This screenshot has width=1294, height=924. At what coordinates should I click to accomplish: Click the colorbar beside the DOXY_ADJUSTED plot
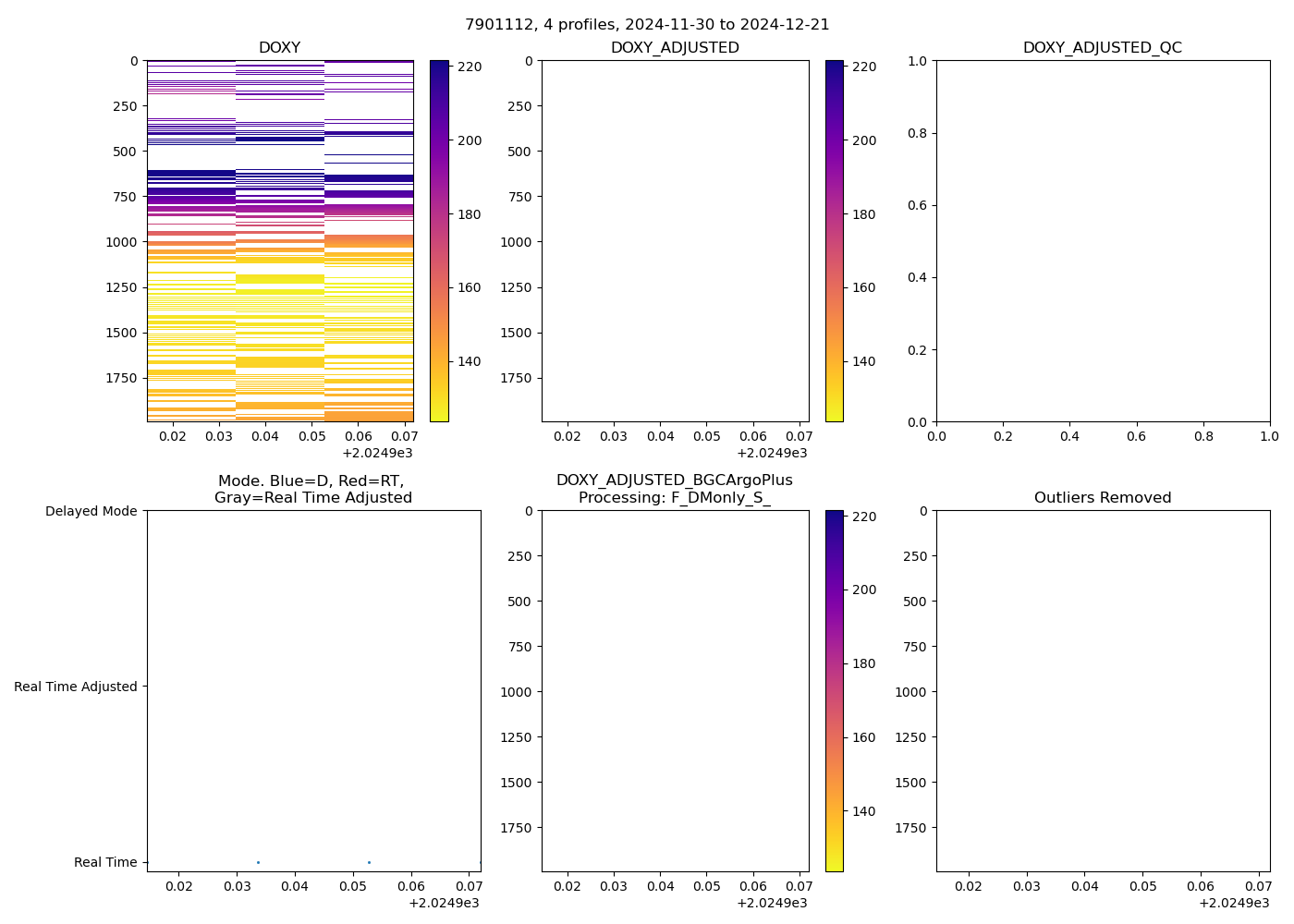(834, 240)
